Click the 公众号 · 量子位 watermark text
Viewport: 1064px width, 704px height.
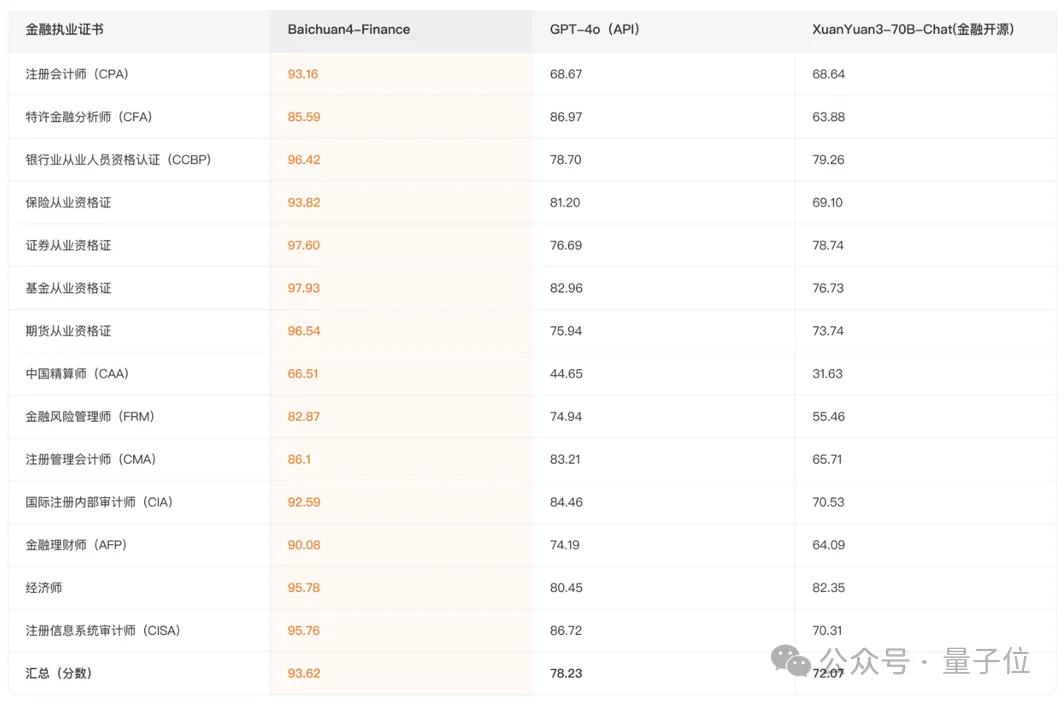[924, 661]
